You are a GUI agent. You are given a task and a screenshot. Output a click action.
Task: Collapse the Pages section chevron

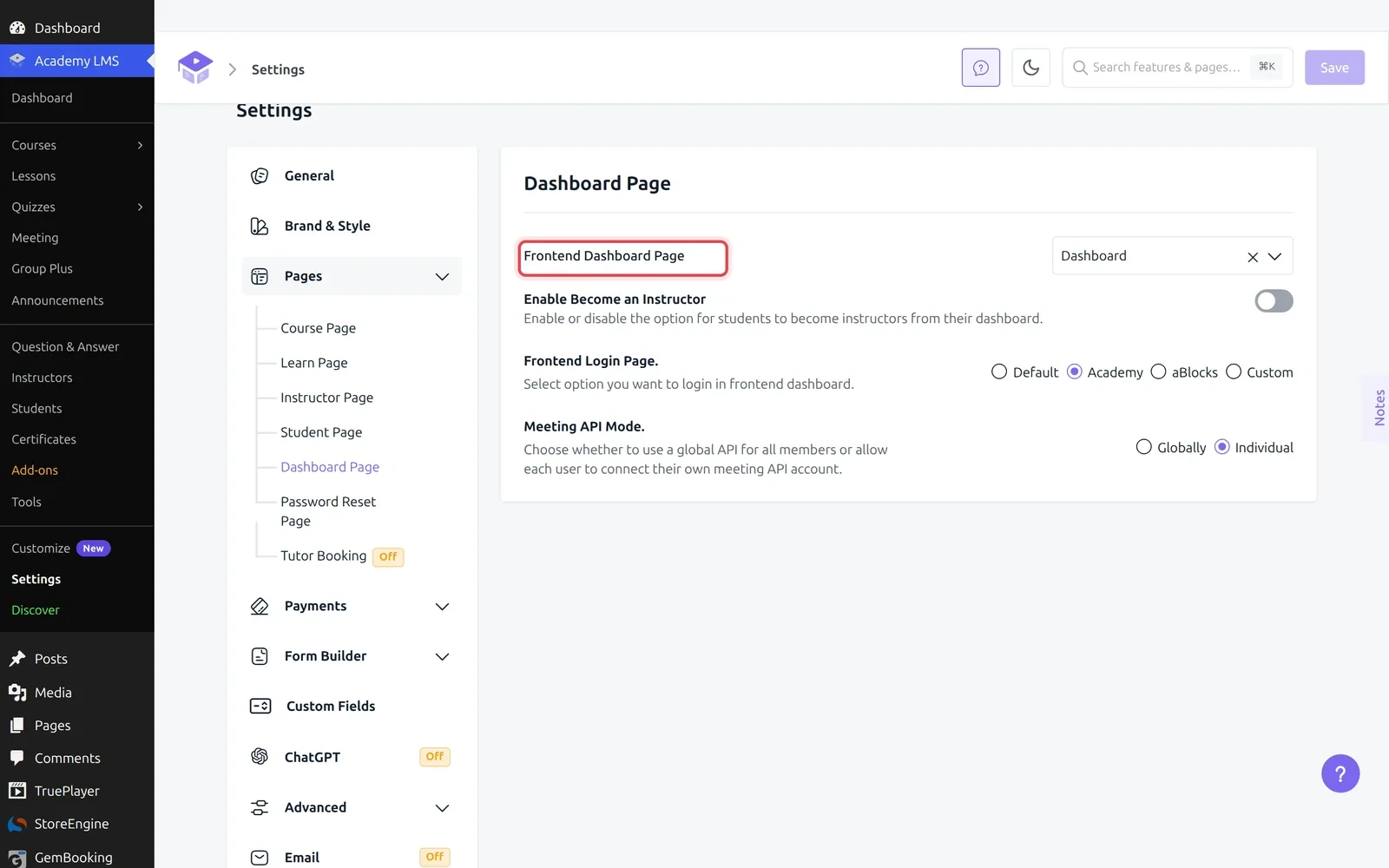pos(442,277)
